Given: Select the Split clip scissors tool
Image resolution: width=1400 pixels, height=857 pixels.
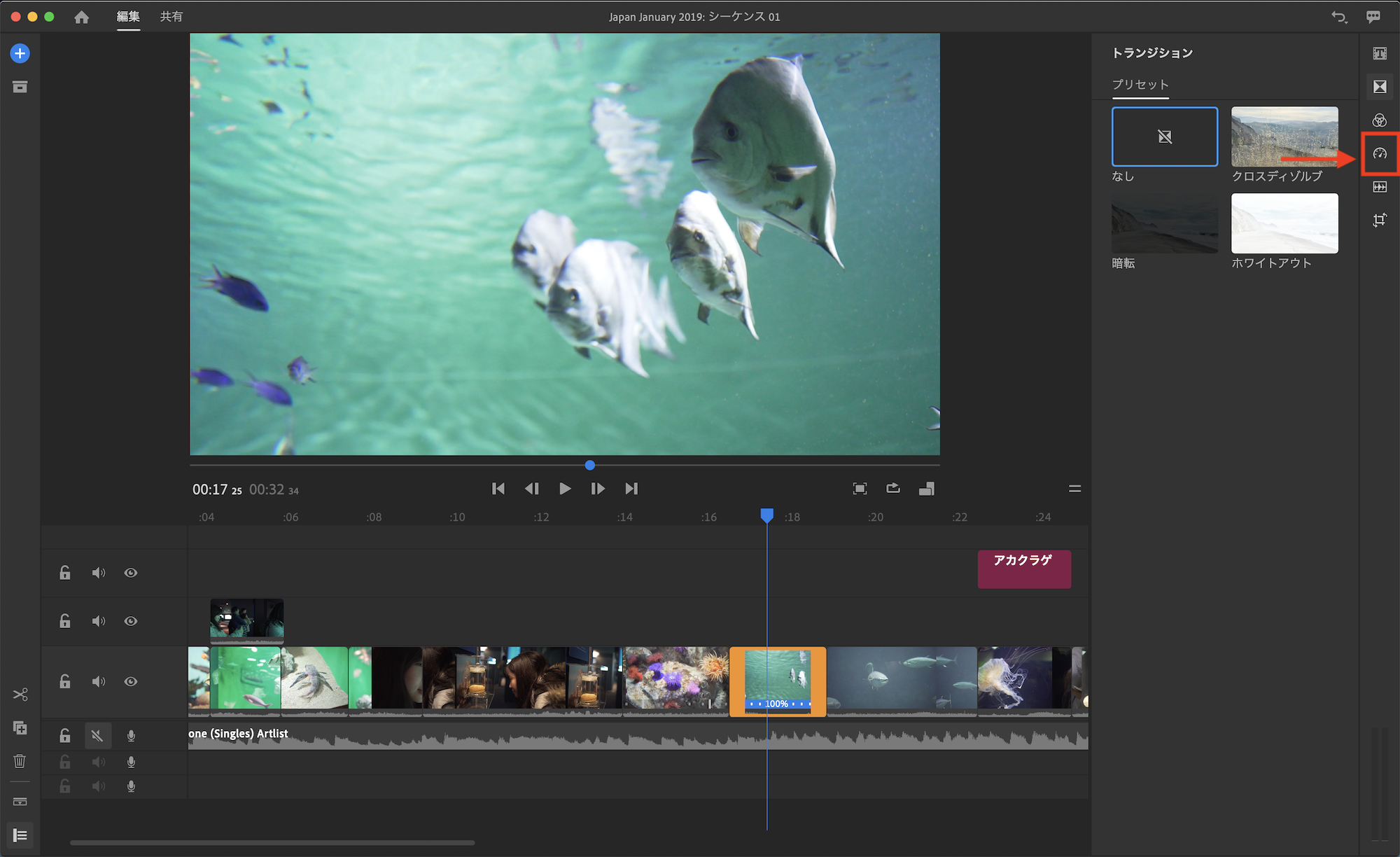Looking at the screenshot, I should click(20, 694).
